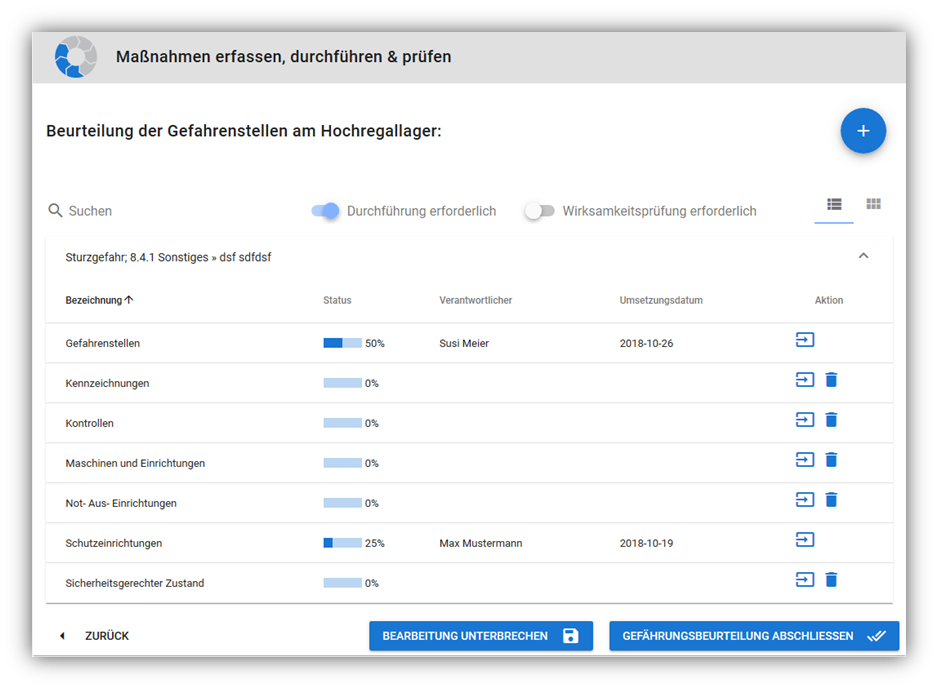Image resolution: width=938 pixels, height=689 pixels.
Task: Click the blue circular app logo
Action: coord(75,57)
